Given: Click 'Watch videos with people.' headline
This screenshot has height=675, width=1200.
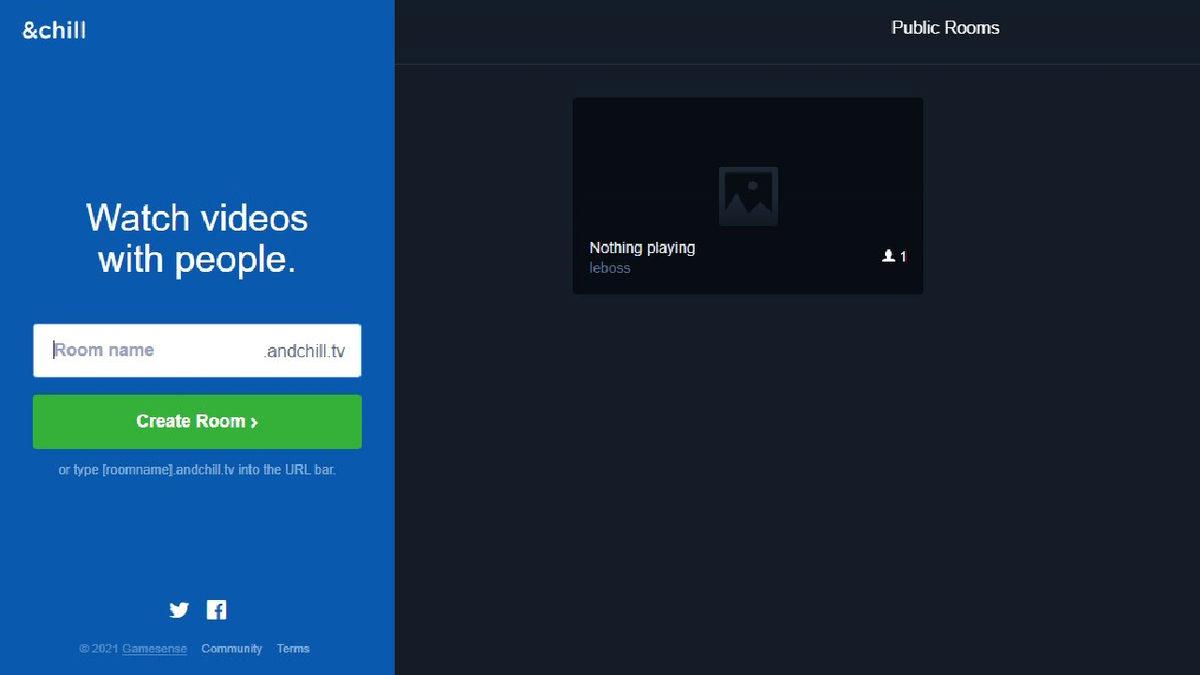Looking at the screenshot, I should click(x=197, y=238).
